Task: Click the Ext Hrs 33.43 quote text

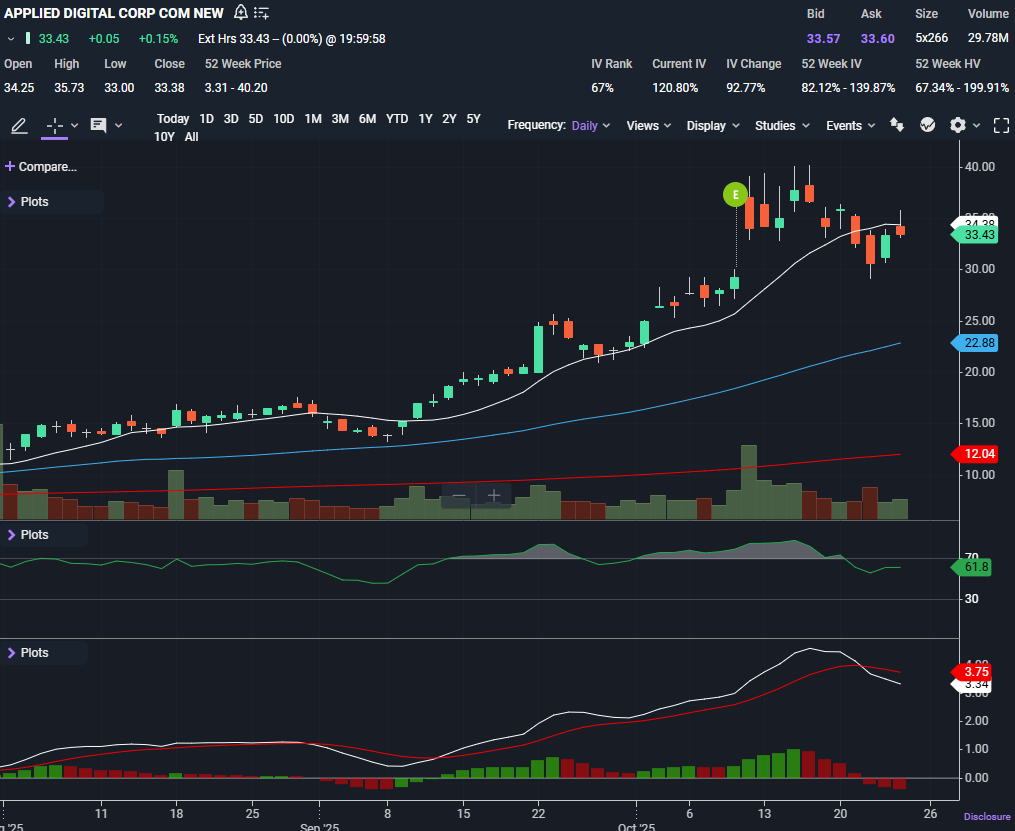Action: (292, 39)
